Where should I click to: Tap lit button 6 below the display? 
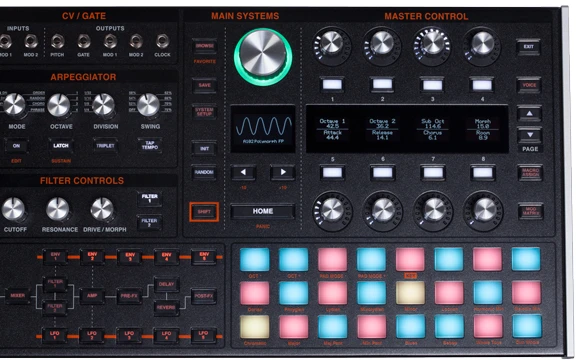click(383, 172)
